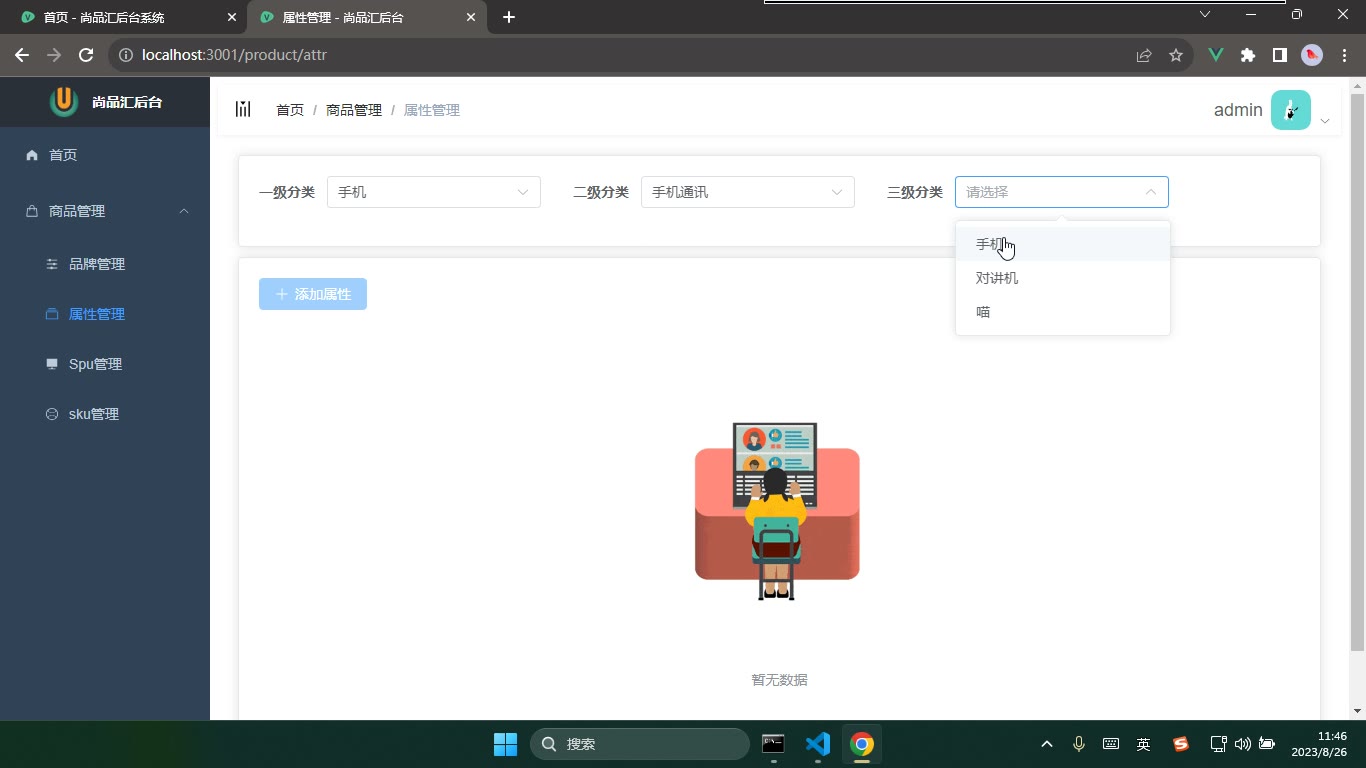Click the 尚品汇后台 logo icon

[x=64, y=101]
